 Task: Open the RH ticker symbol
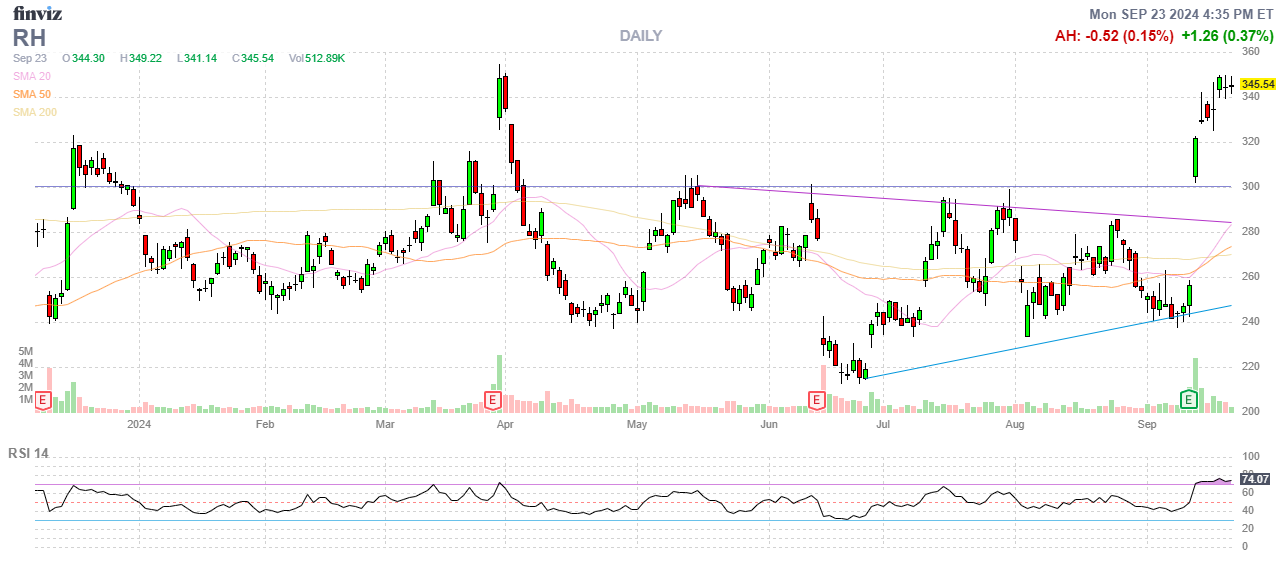[x=27, y=37]
